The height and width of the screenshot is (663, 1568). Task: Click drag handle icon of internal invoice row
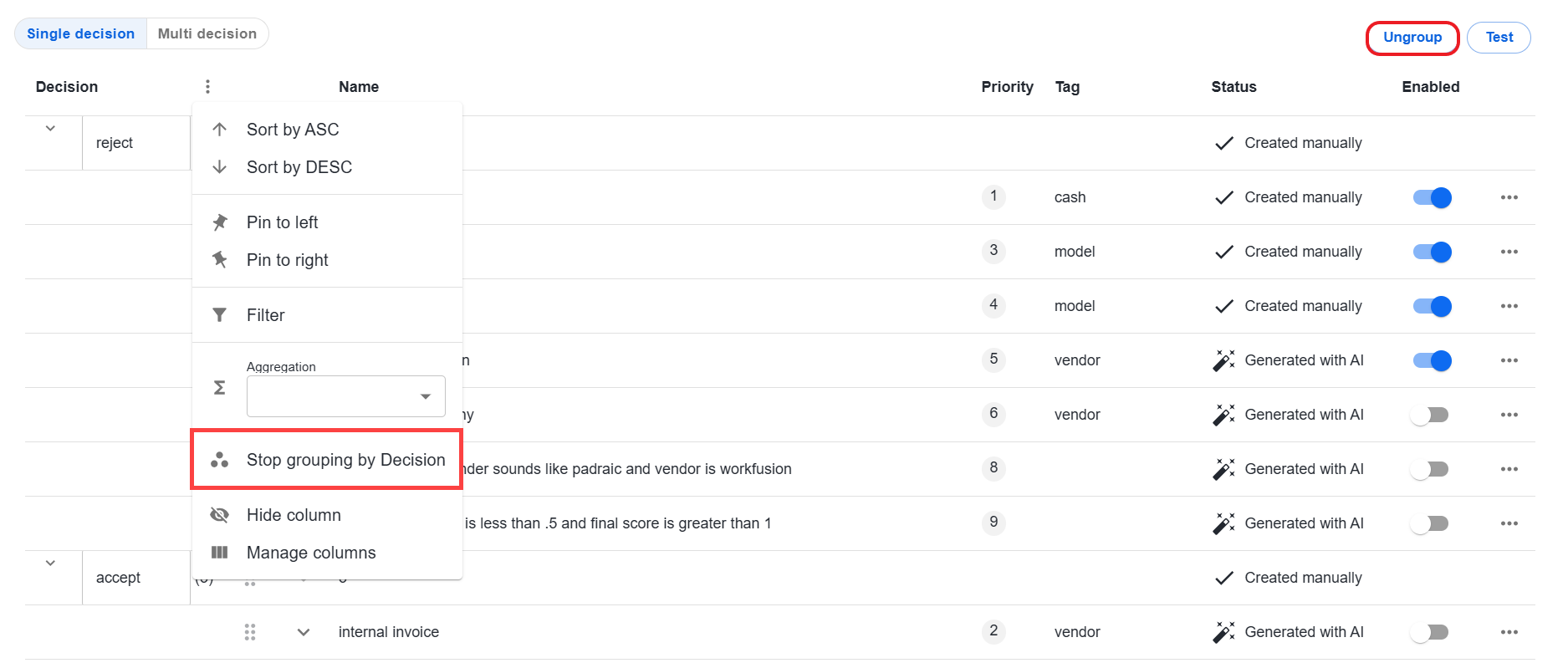coord(249,632)
